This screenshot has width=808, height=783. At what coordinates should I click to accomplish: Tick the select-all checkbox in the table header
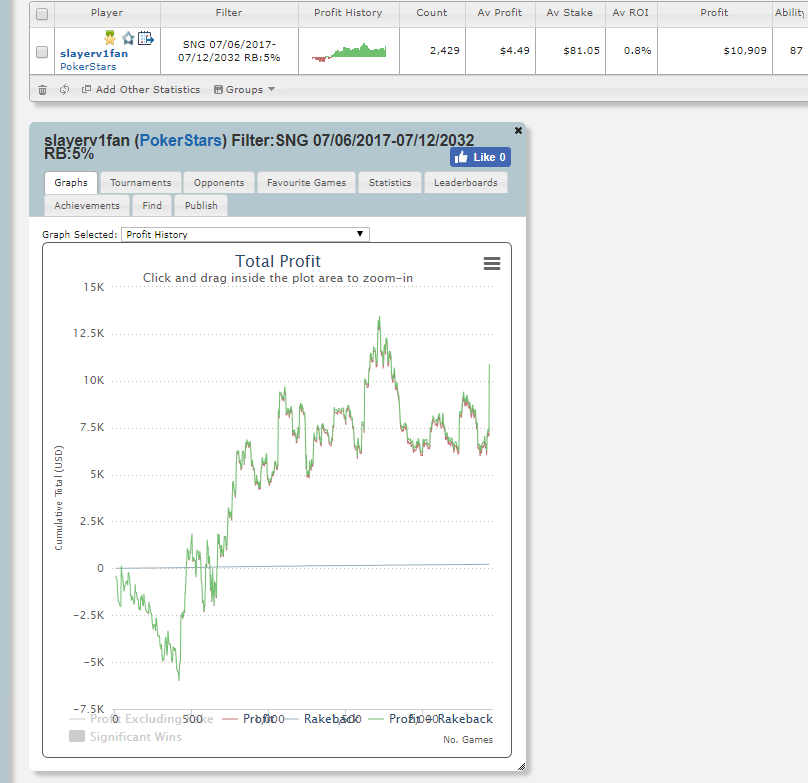coord(42,14)
